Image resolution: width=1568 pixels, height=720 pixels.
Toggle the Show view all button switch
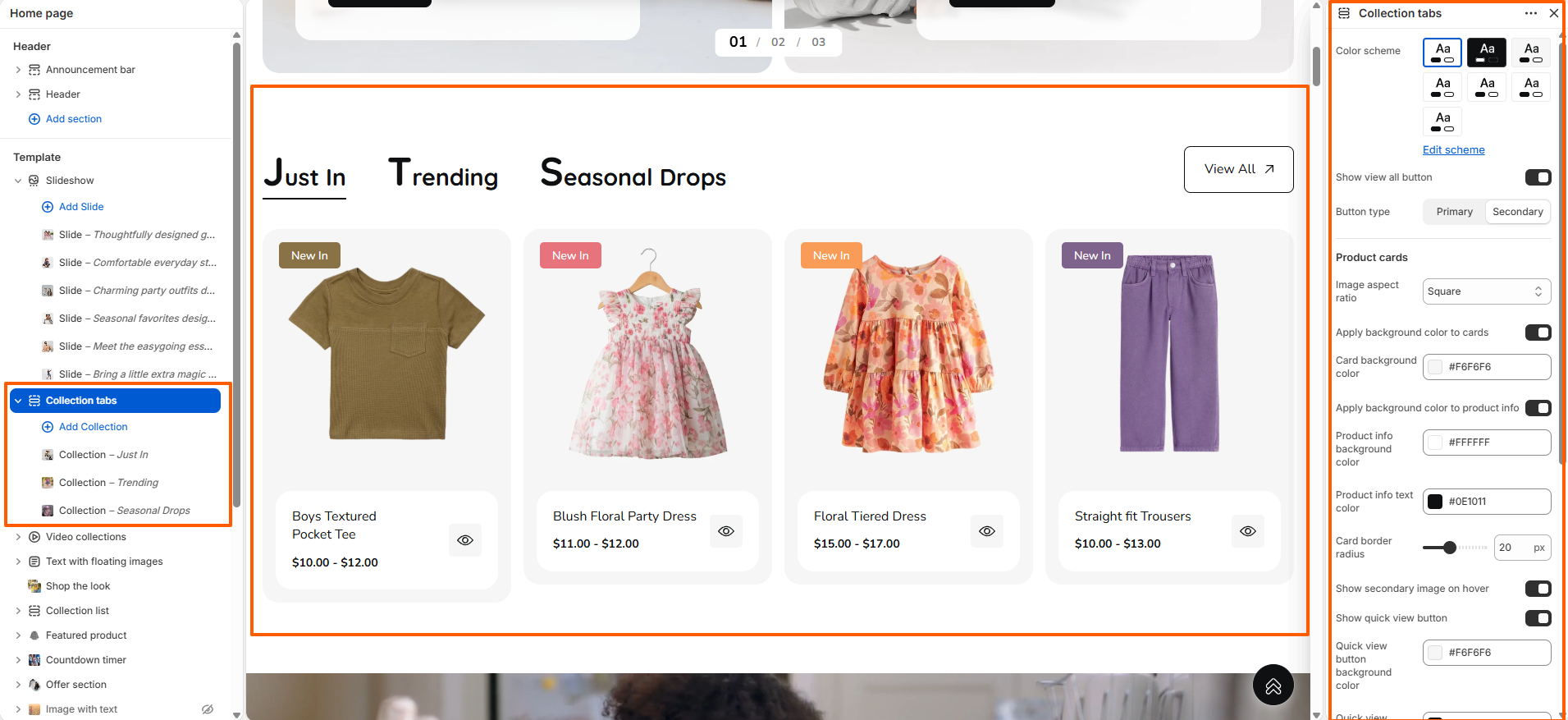coord(1538,177)
